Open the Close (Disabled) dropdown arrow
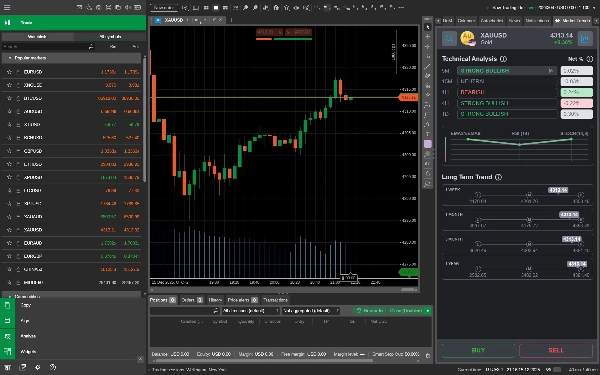Image resolution: width=600 pixels, height=375 pixels. [428, 311]
